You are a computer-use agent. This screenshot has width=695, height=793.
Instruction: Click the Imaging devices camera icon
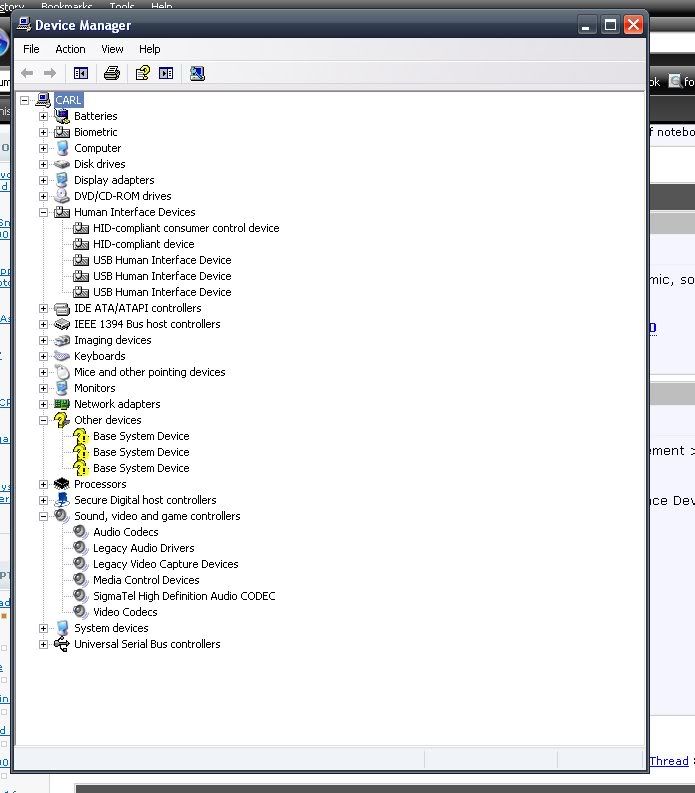62,340
